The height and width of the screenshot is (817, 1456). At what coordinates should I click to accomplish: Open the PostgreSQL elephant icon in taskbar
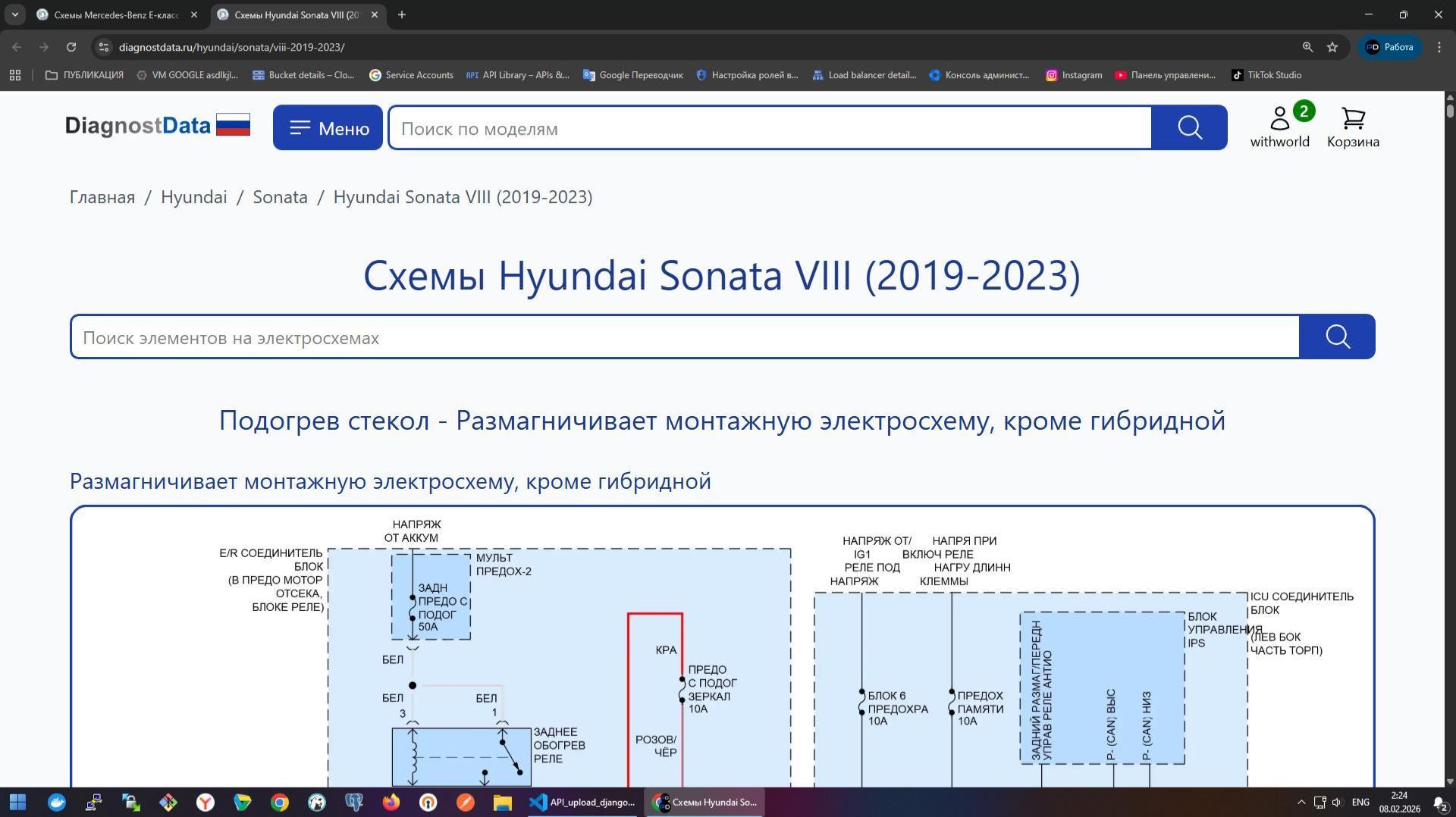click(353, 802)
